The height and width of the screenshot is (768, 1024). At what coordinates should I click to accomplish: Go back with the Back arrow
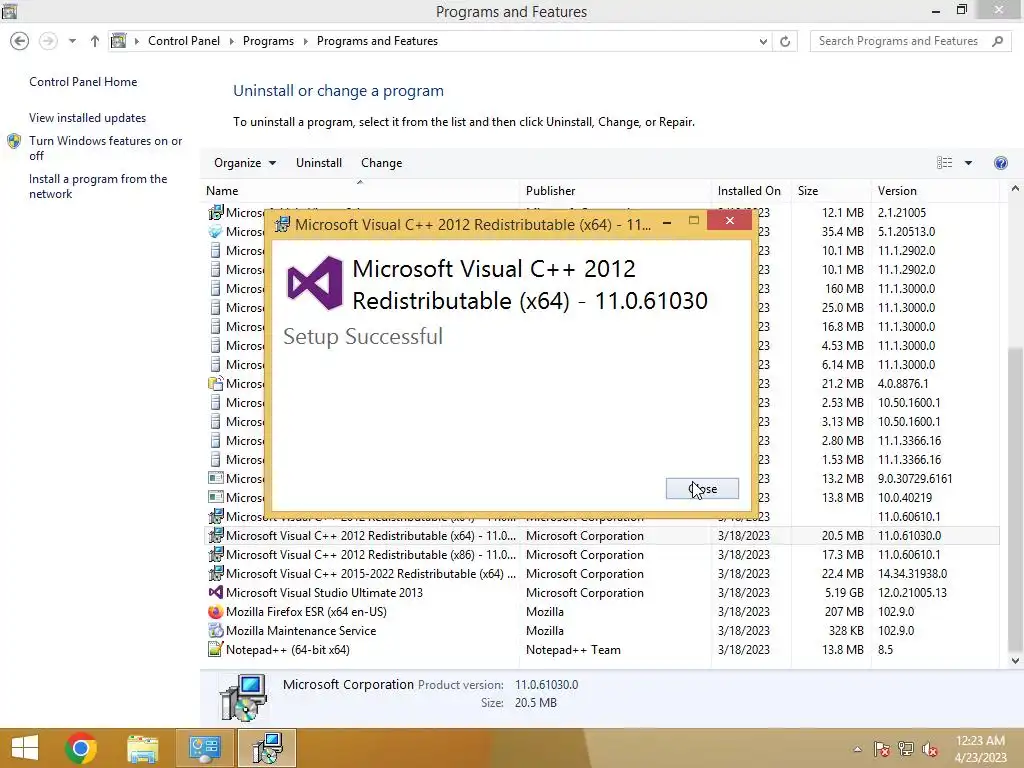coord(20,41)
